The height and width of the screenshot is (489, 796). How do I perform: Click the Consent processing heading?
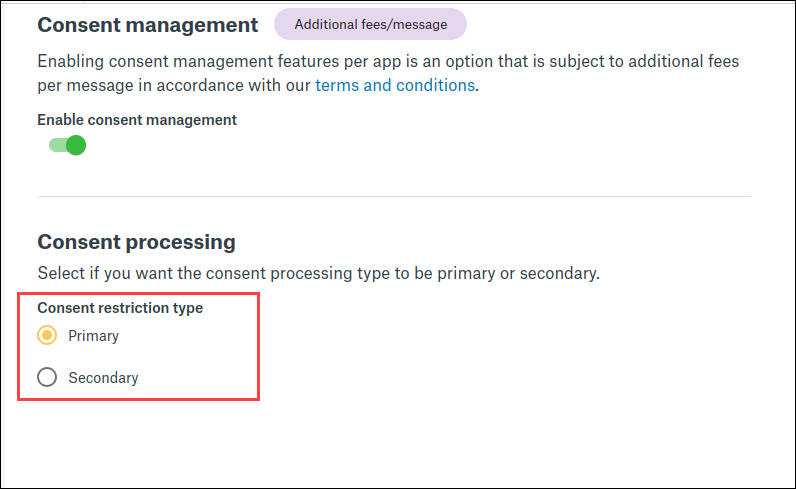136,242
